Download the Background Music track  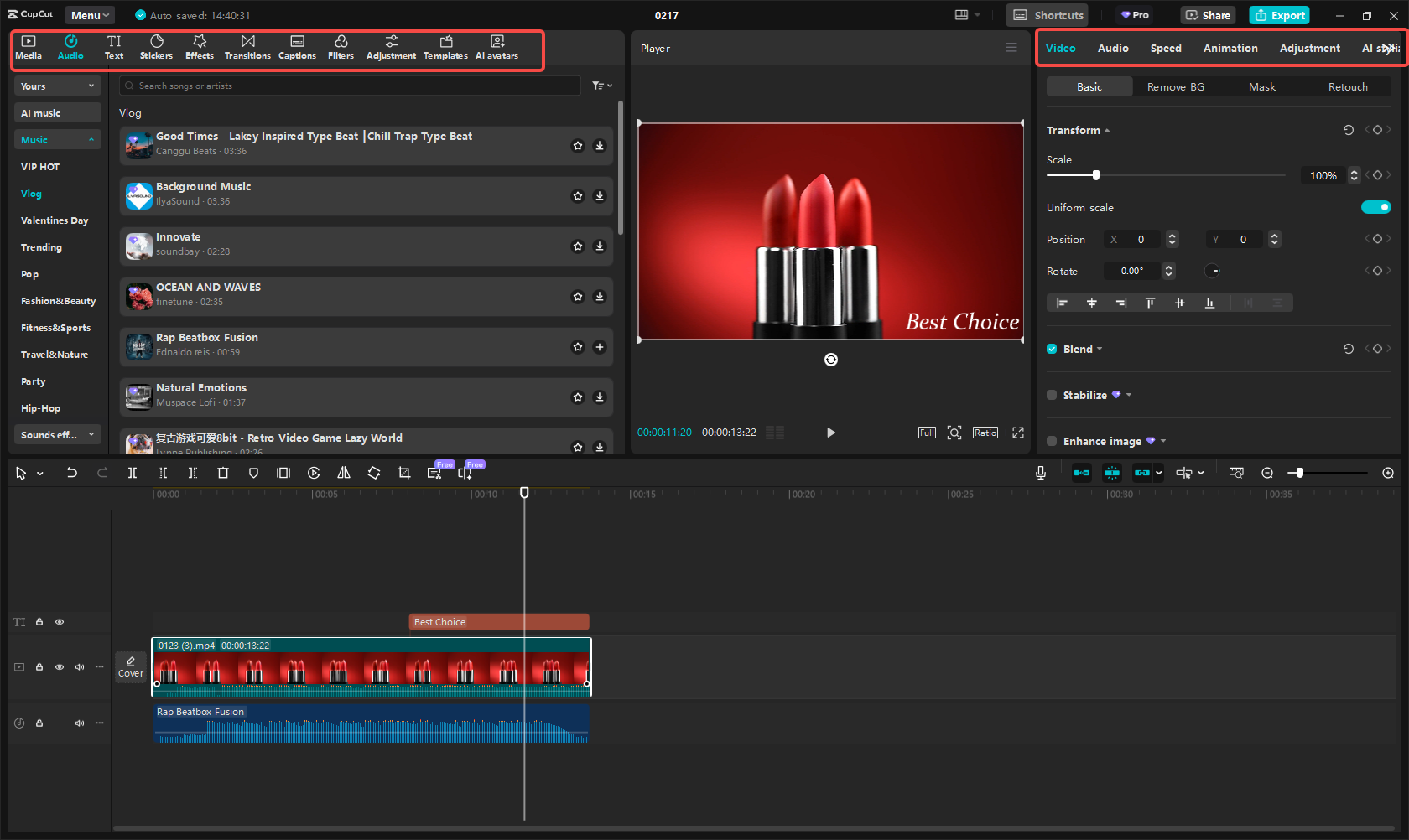pos(600,196)
